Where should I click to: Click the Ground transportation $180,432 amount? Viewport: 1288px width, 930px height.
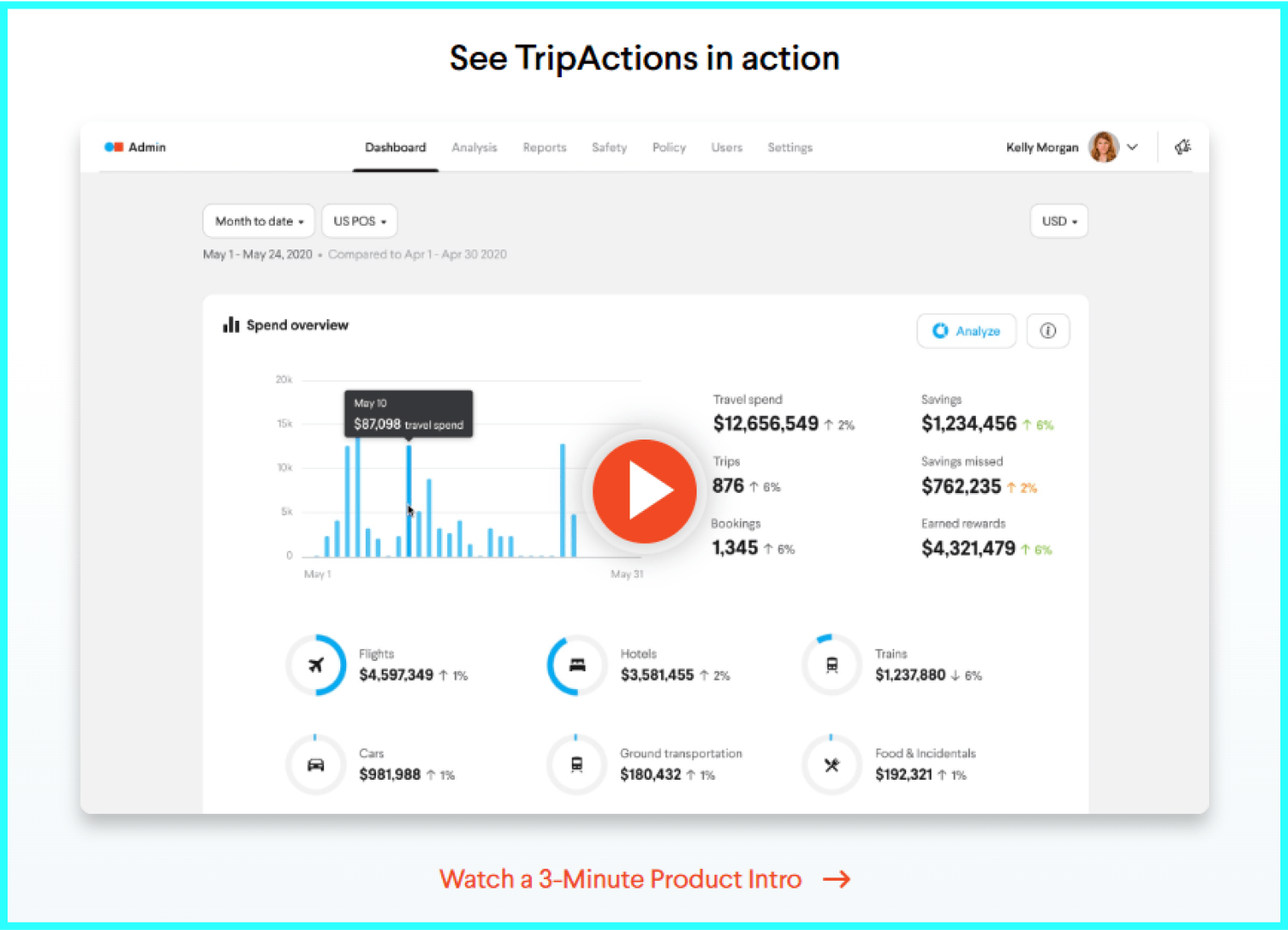pos(650,774)
